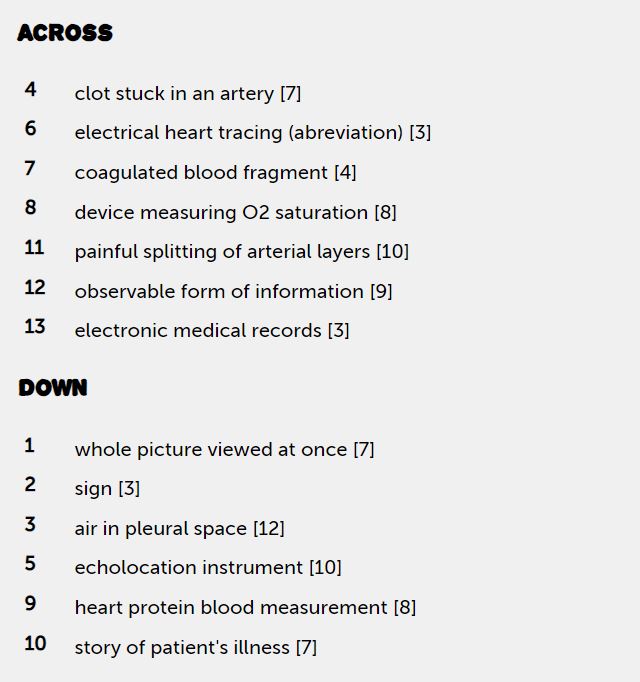
Task: Click the 'echolocation instrument' down clue
Action: 207,567
